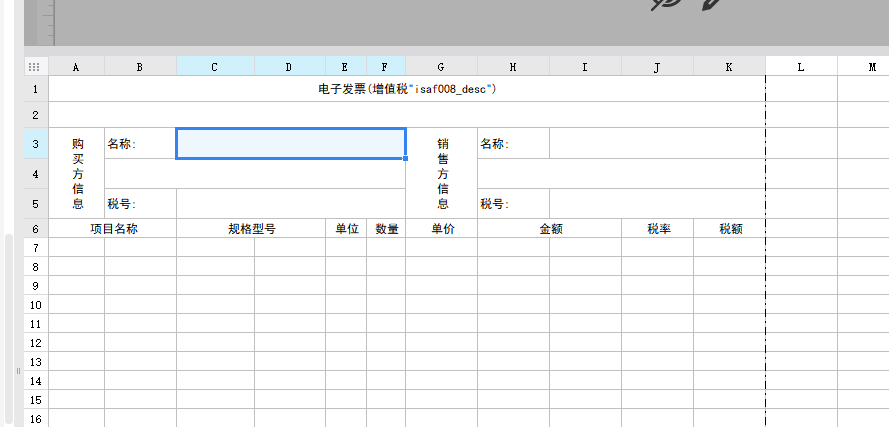The image size is (889, 427).
Task: Select row 5 header
Action: point(36,204)
